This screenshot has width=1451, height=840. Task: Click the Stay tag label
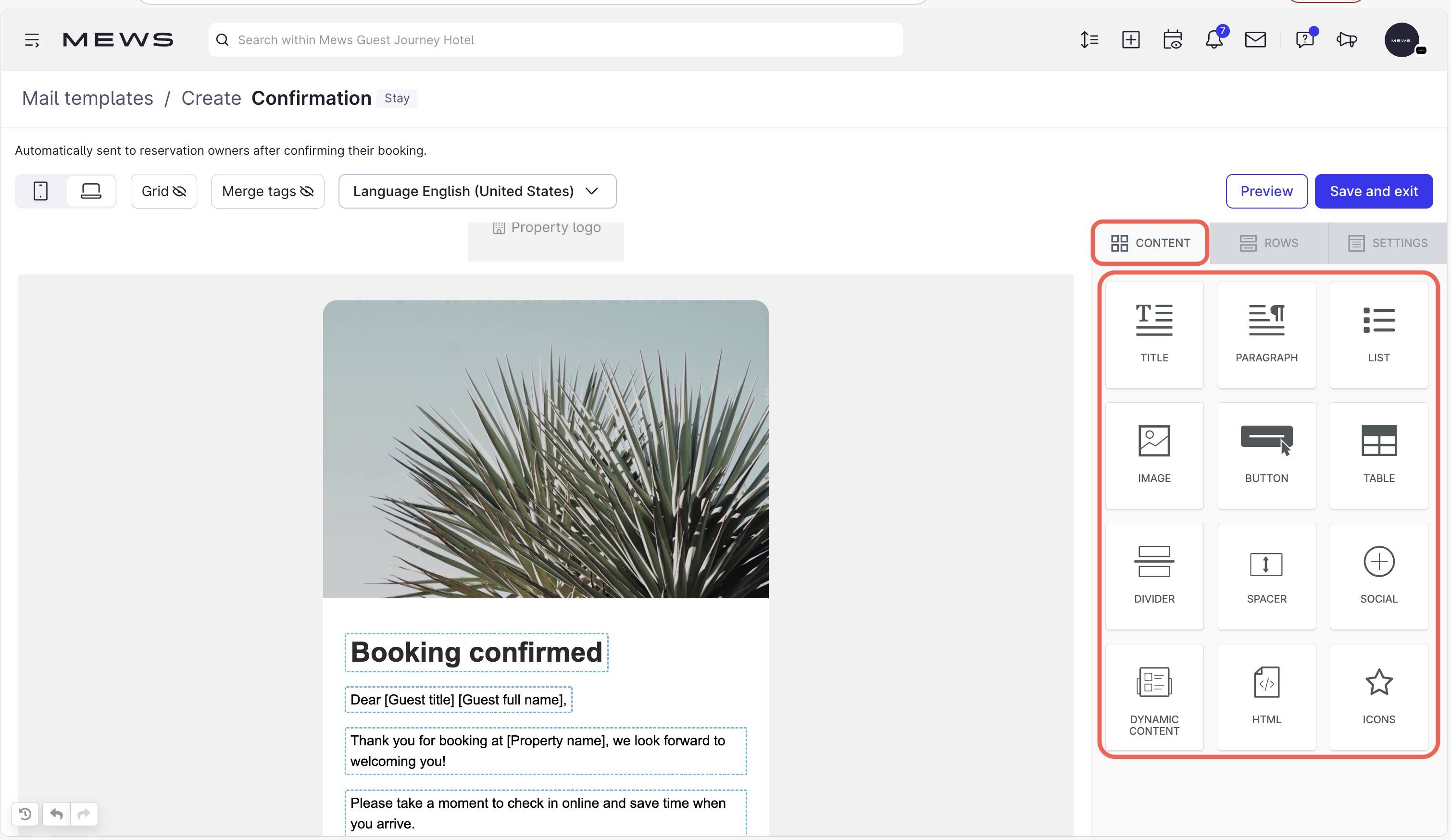pyautogui.click(x=397, y=99)
